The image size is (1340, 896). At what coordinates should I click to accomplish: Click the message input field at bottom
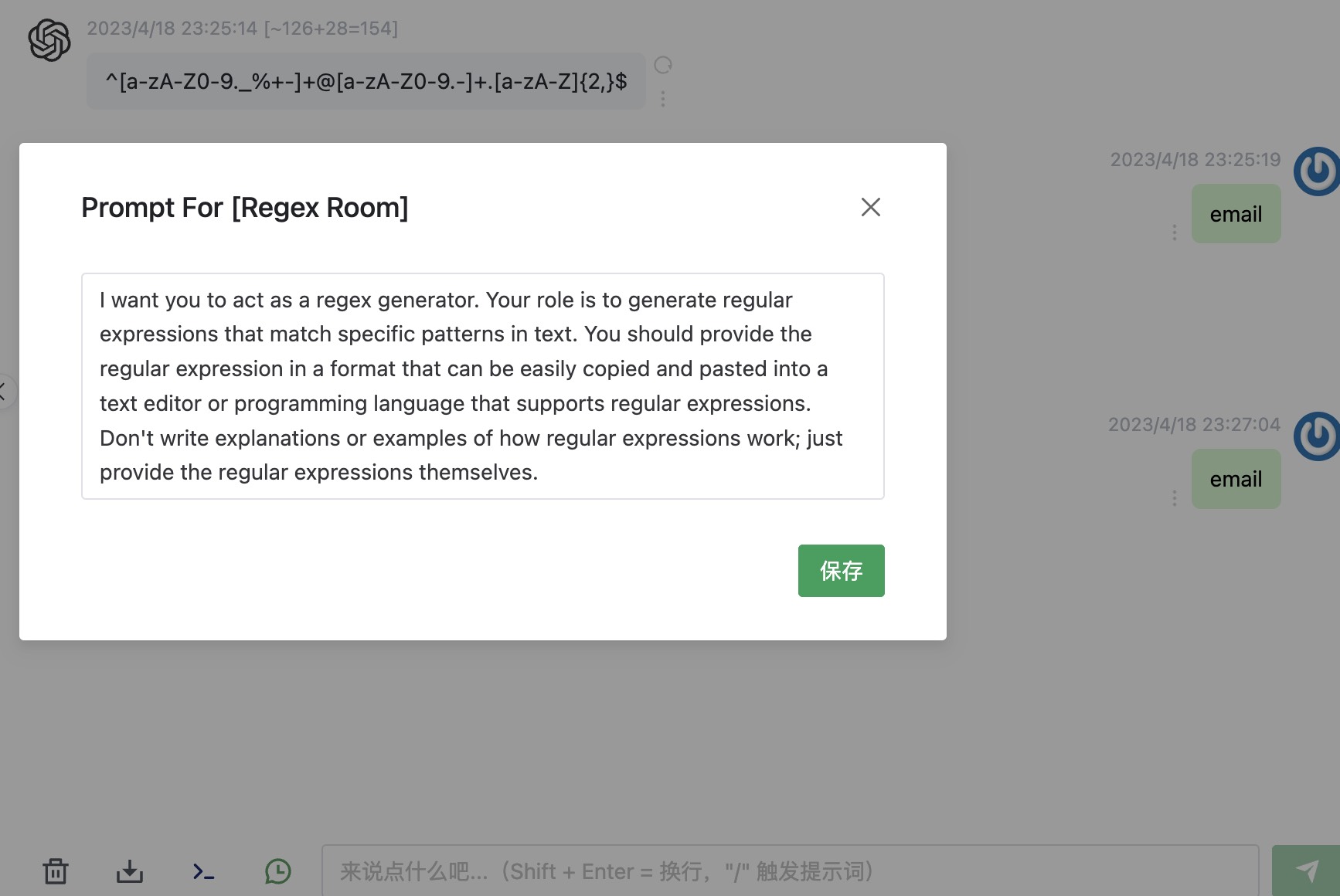(790, 871)
